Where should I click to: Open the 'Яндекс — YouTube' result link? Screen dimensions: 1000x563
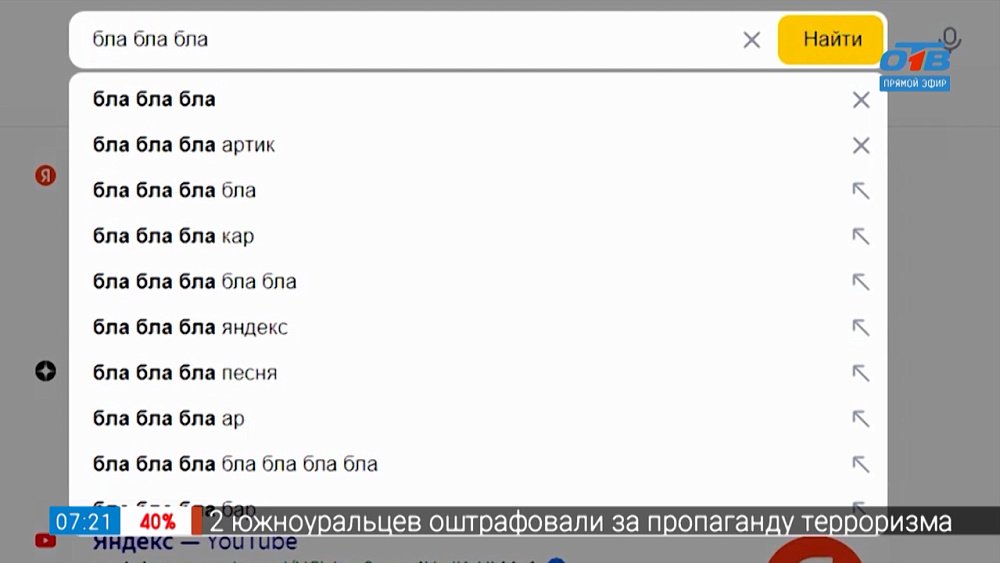pos(195,543)
